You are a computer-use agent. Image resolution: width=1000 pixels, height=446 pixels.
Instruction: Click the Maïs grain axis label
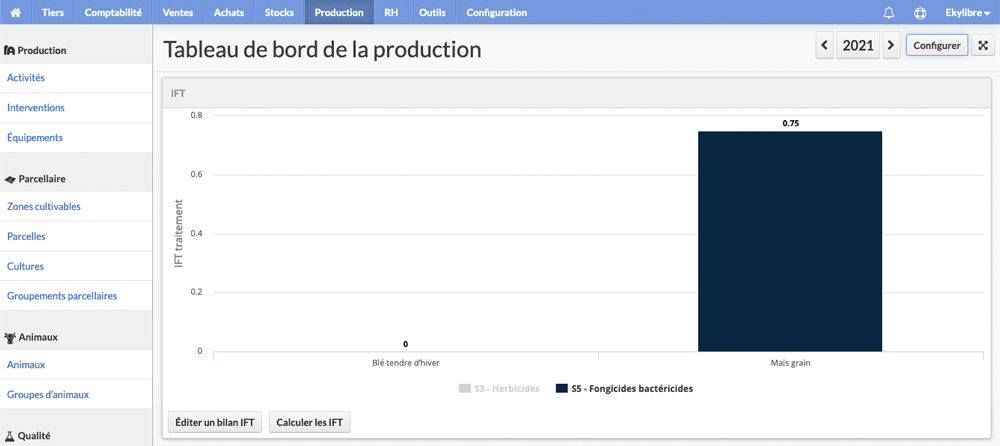pos(790,362)
